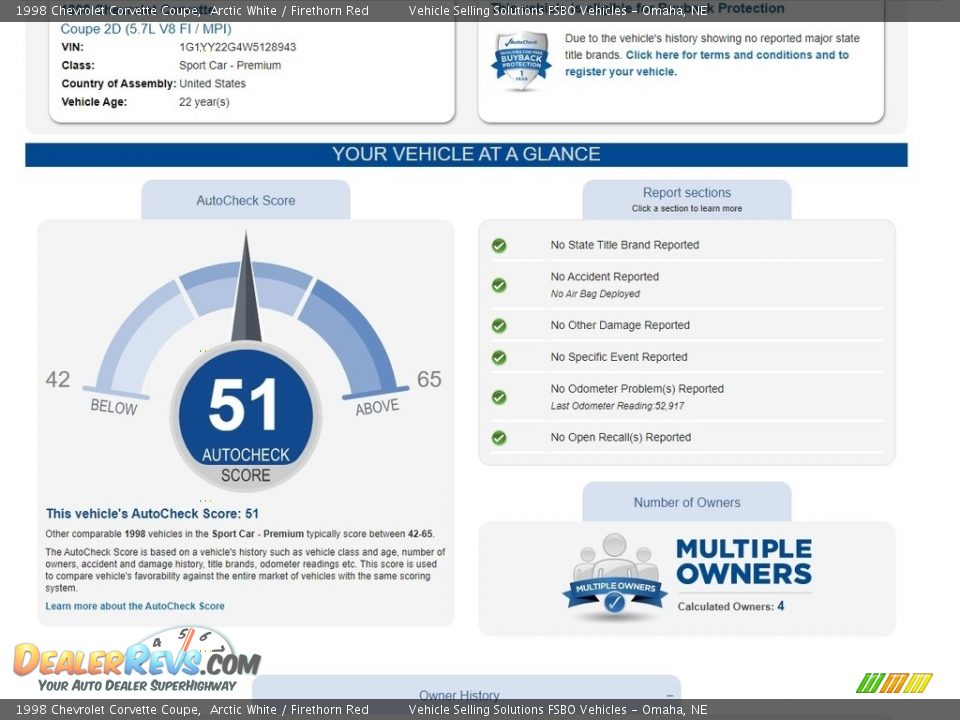
Task: Click the DealerRevs.com logo
Action: click(137, 660)
